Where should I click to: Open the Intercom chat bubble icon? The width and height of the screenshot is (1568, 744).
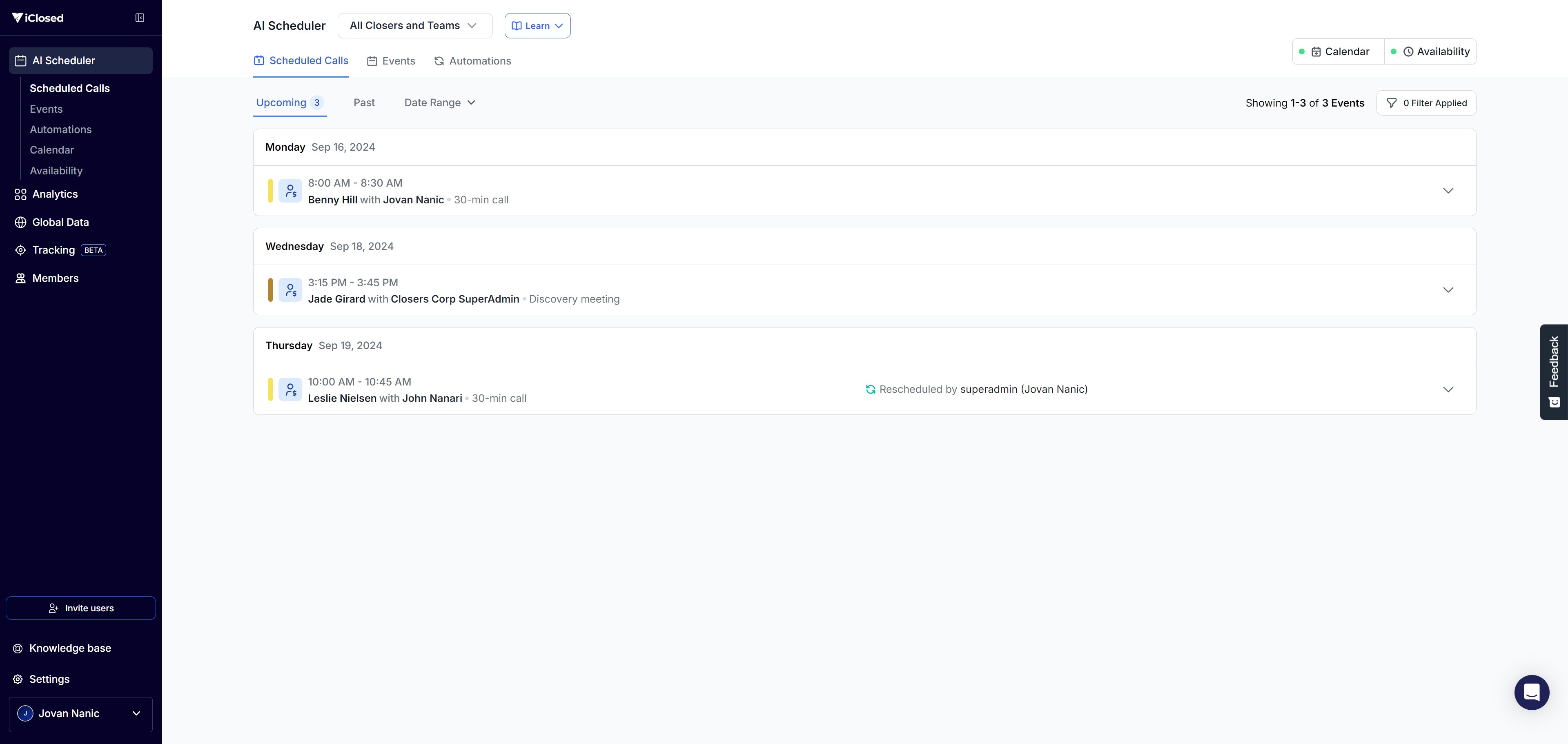click(x=1532, y=692)
